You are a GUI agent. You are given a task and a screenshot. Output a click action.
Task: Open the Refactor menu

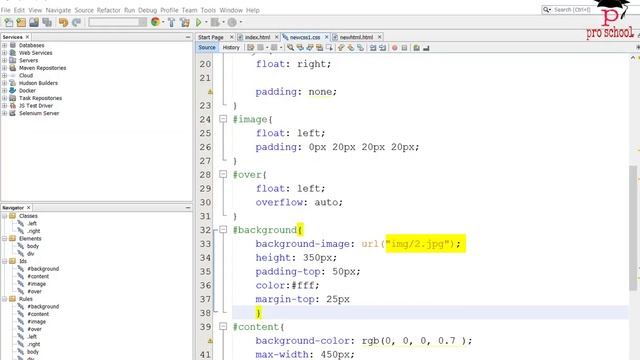click(109, 10)
